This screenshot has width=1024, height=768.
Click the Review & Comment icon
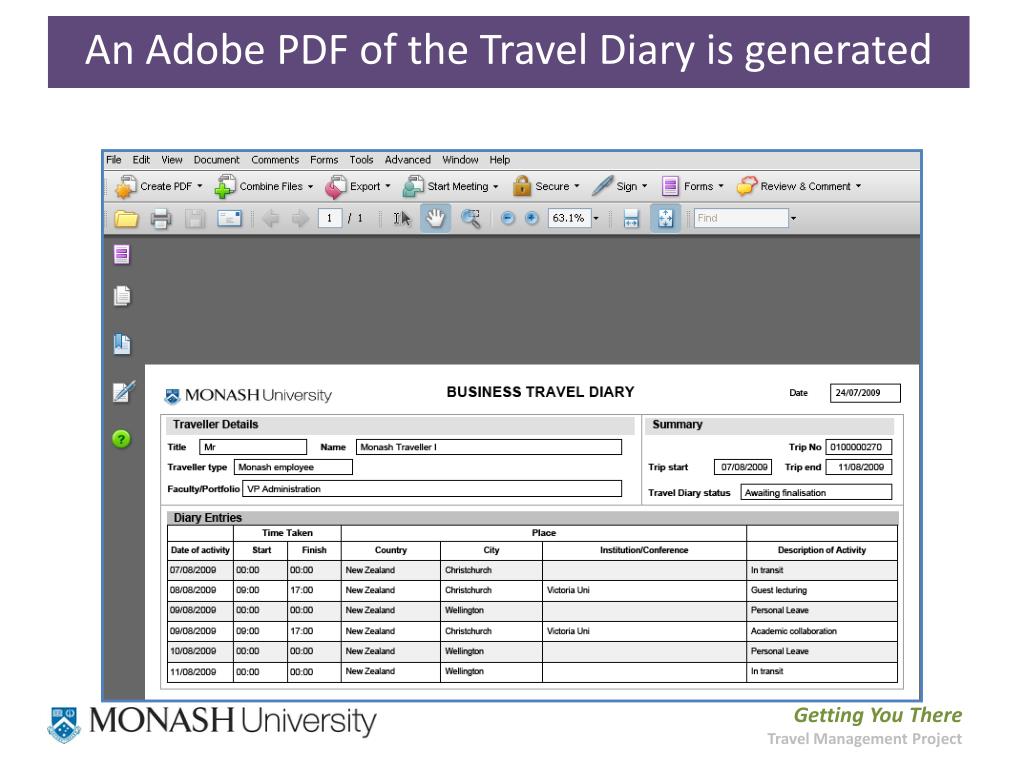coord(747,187)
